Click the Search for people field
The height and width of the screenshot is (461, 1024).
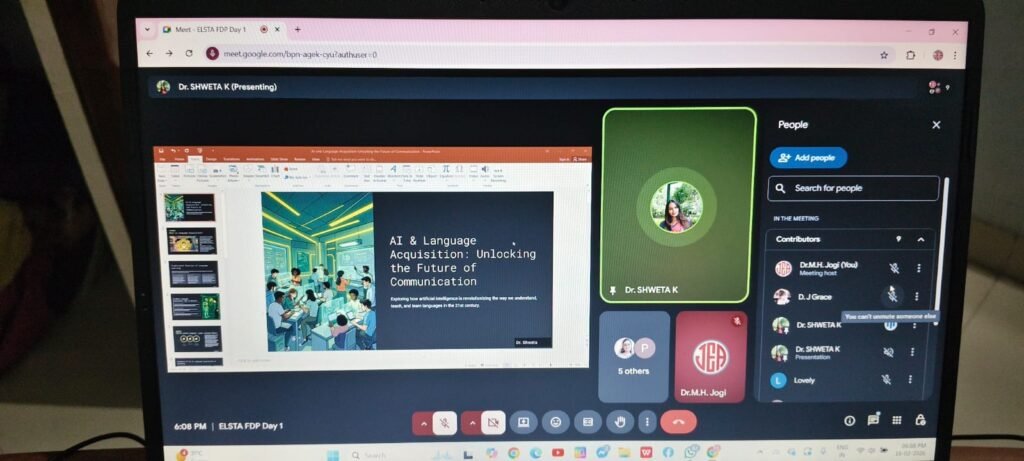click(x=854, y=188)
